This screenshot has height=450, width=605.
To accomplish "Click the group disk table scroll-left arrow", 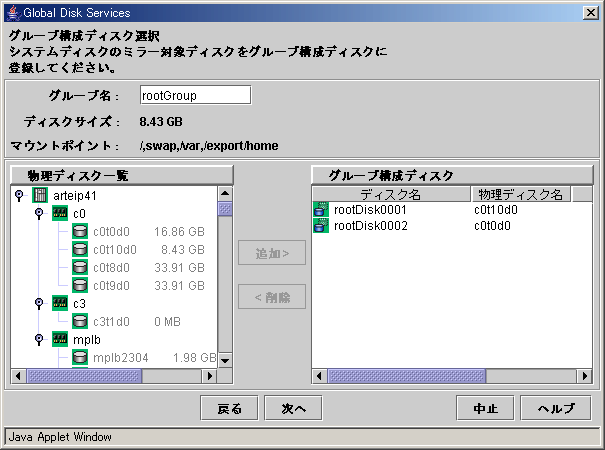I will 319,376.
